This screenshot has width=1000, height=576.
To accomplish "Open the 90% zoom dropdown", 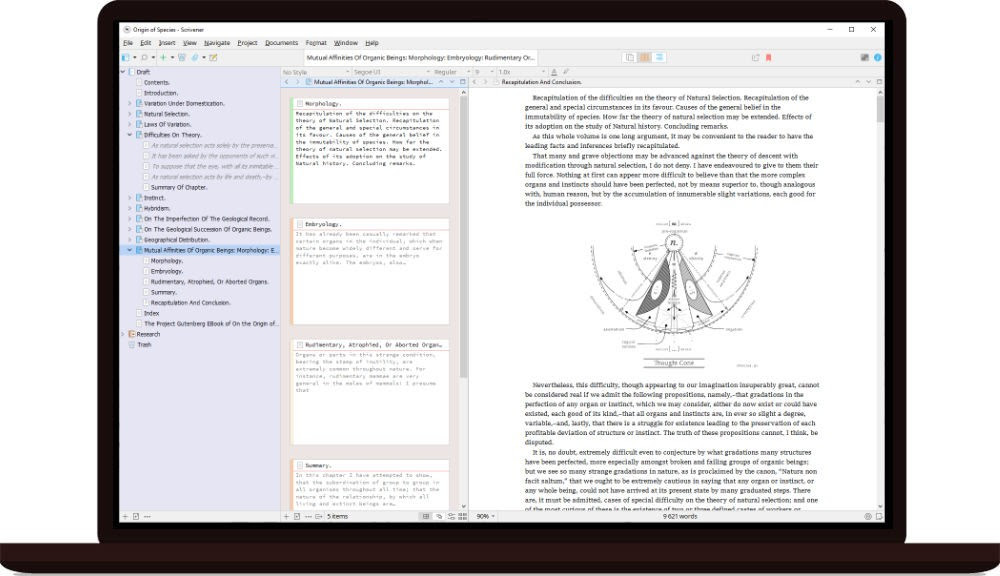I will (x=485, y=517).
